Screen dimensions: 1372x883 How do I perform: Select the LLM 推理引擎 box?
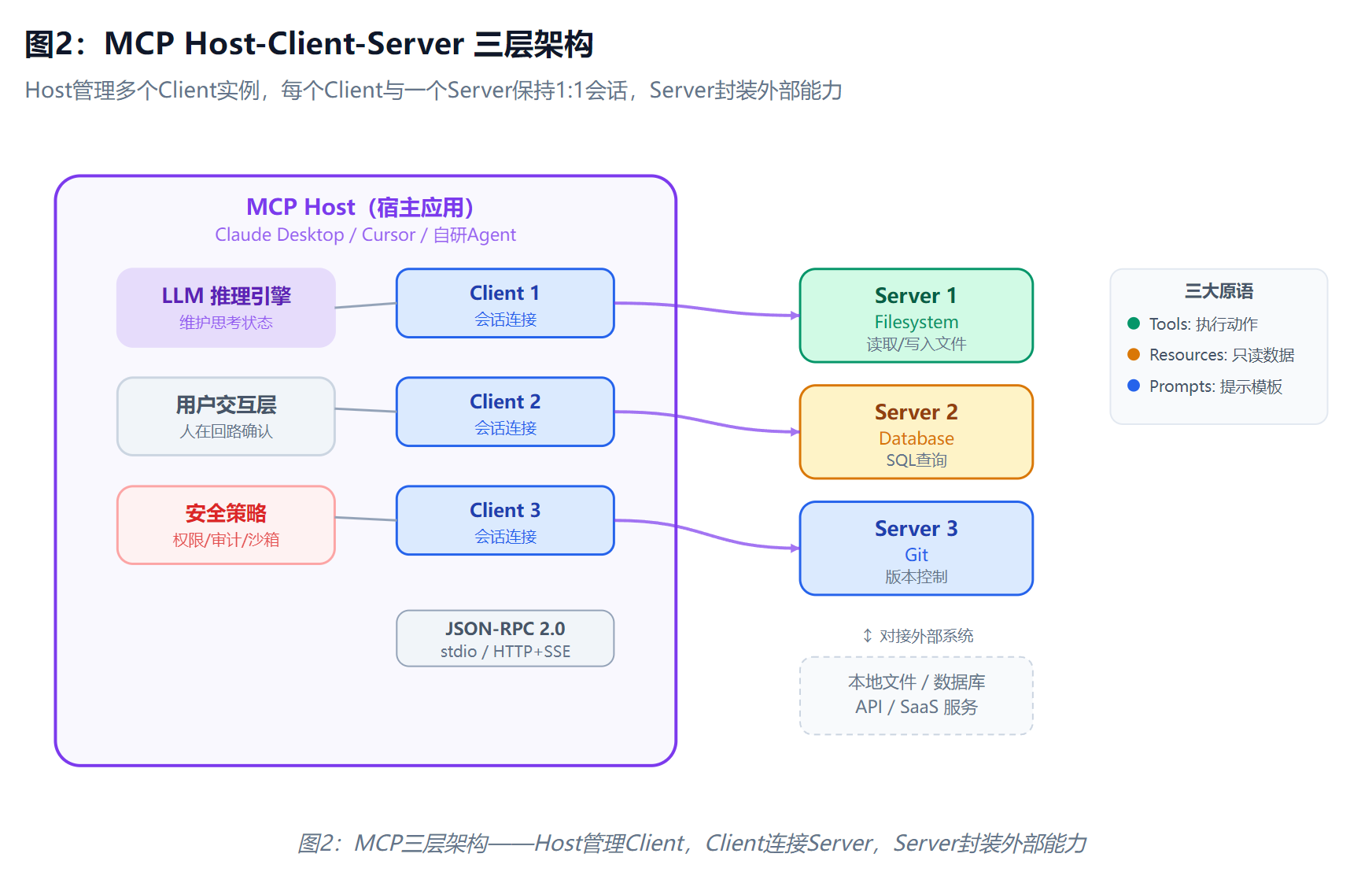(x=227, y=308)
